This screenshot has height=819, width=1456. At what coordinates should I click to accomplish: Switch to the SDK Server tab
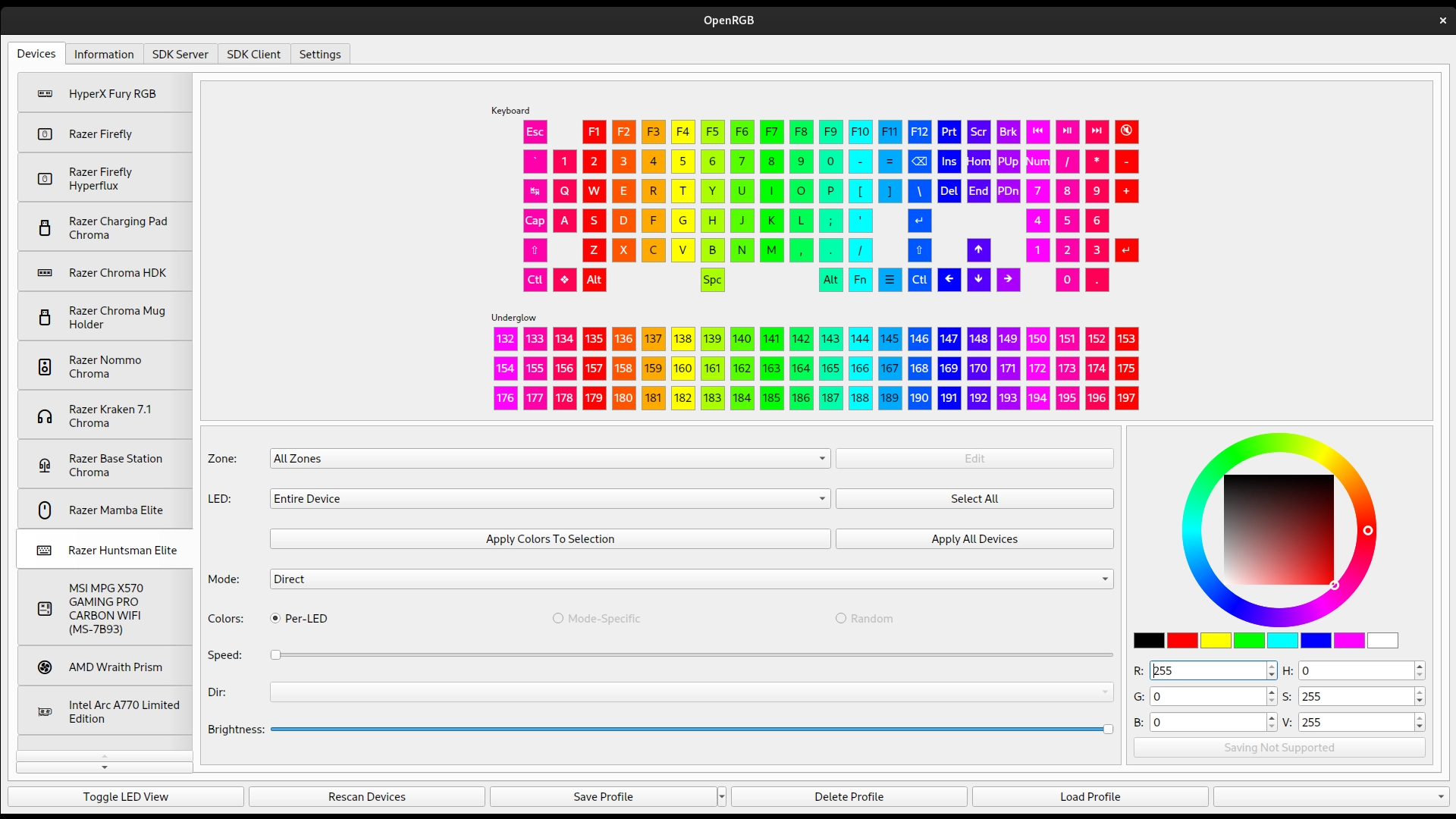point(180,54)
